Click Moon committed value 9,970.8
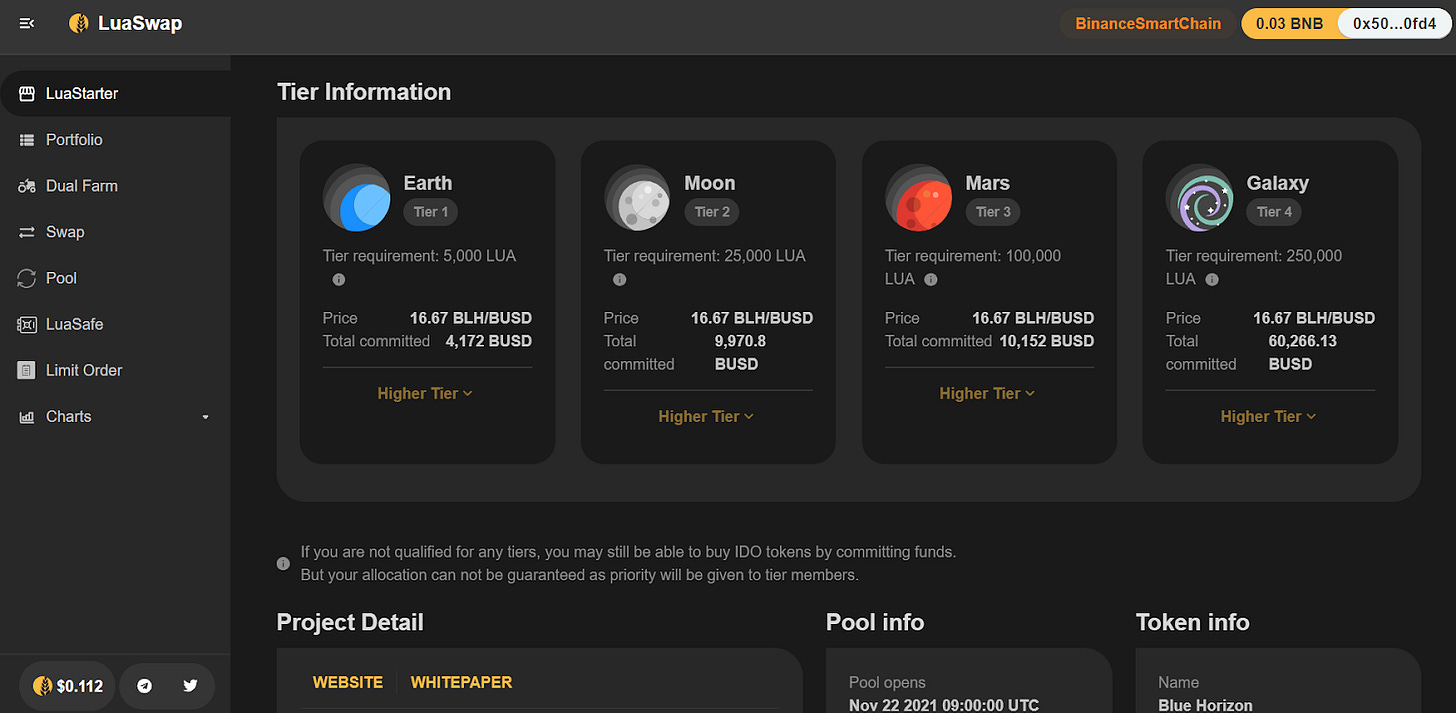The width and height of the screenshot is (1456, 713). tap(741, 341)
